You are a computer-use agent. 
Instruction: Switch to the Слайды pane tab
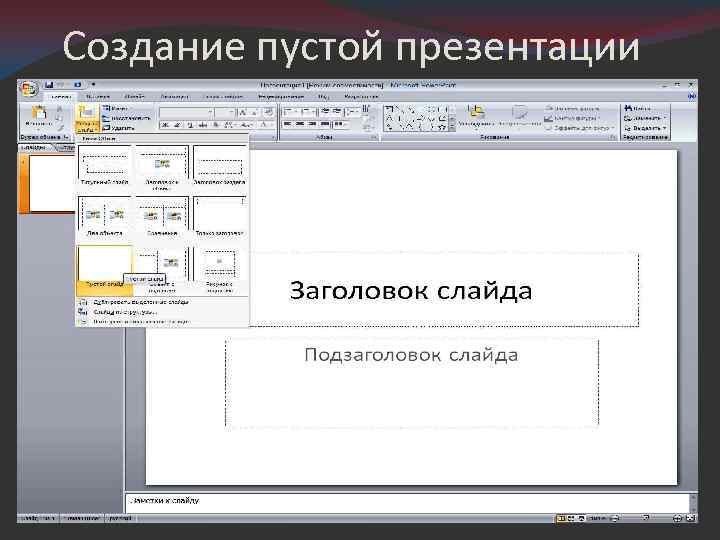[x=35, y=147]
